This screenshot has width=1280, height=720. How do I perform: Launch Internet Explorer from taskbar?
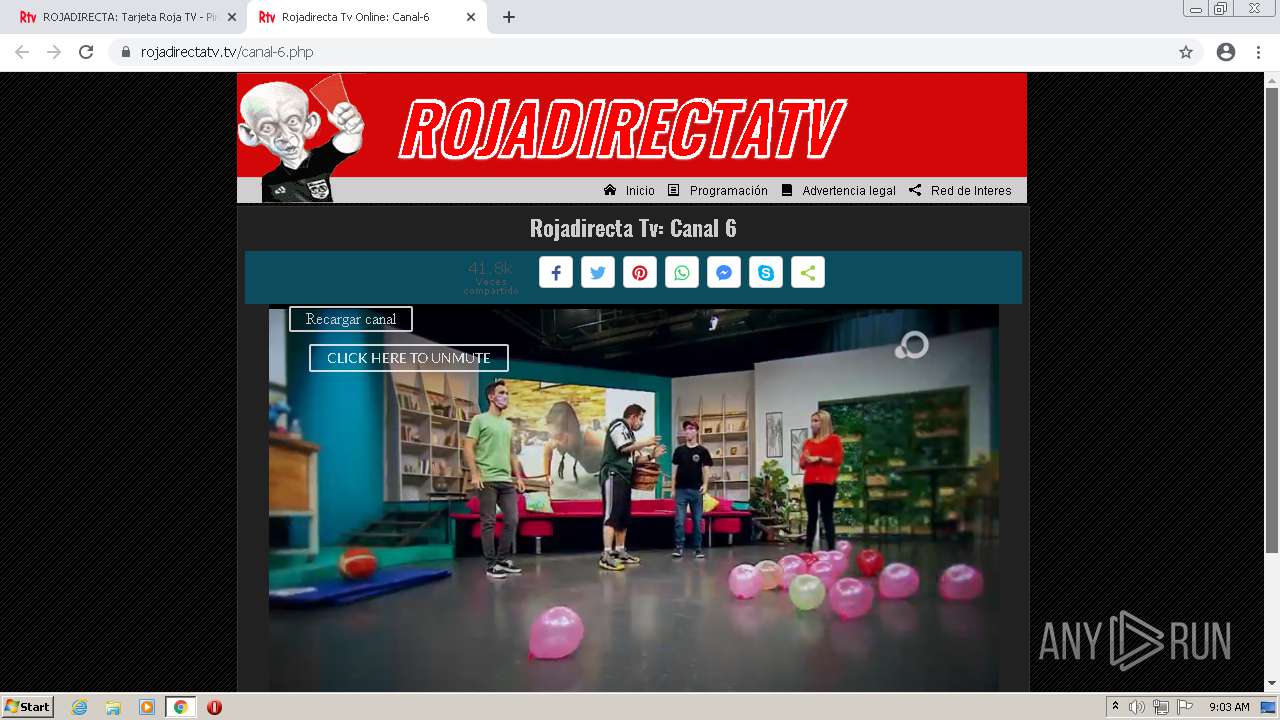(80, 707)
